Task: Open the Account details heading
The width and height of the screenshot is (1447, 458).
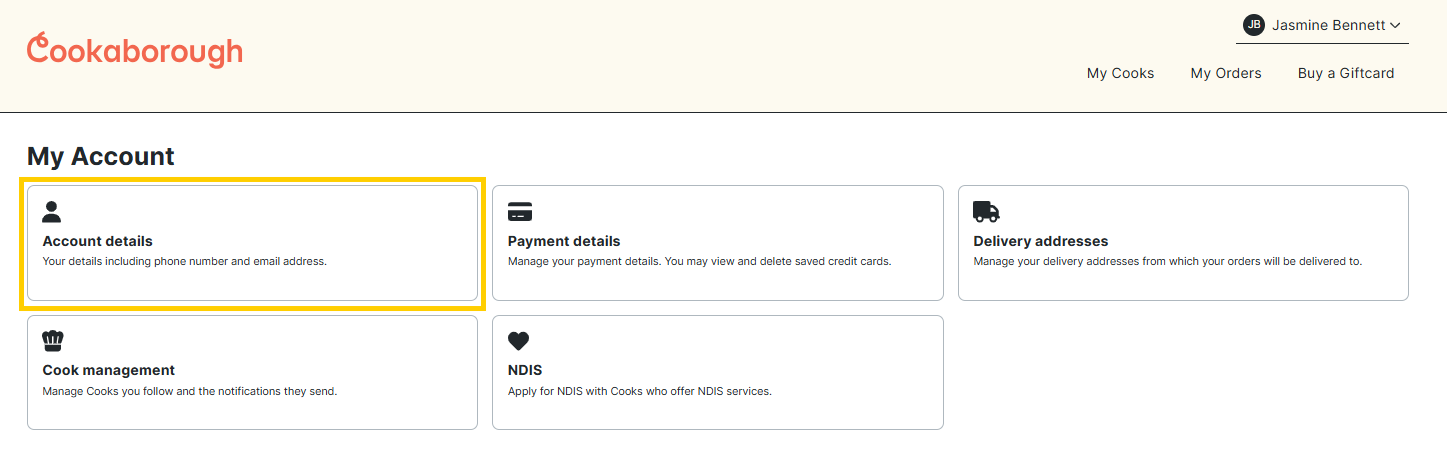Action: [97, 241]
